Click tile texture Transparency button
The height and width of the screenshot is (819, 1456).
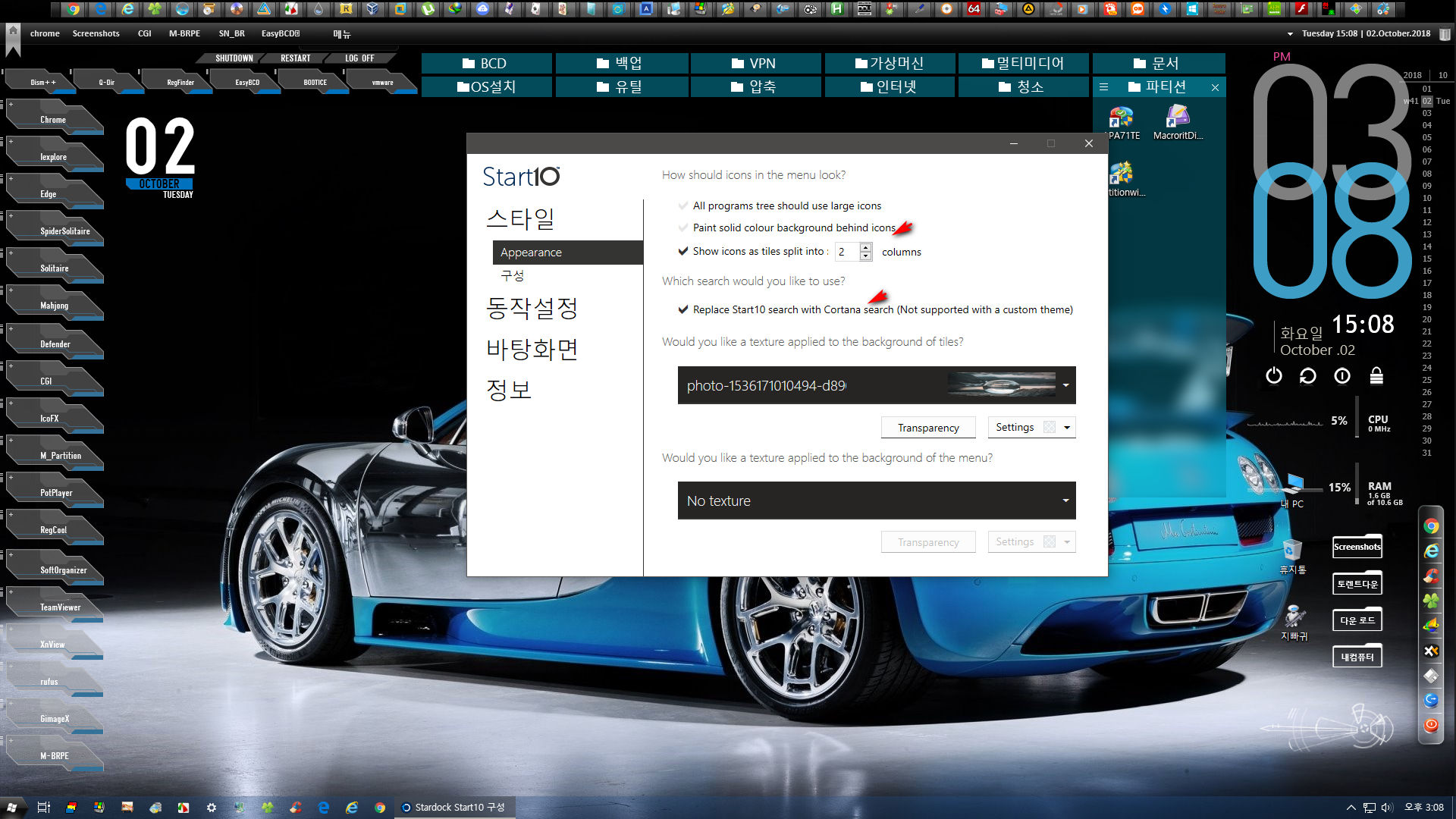[x=928, y=428]
